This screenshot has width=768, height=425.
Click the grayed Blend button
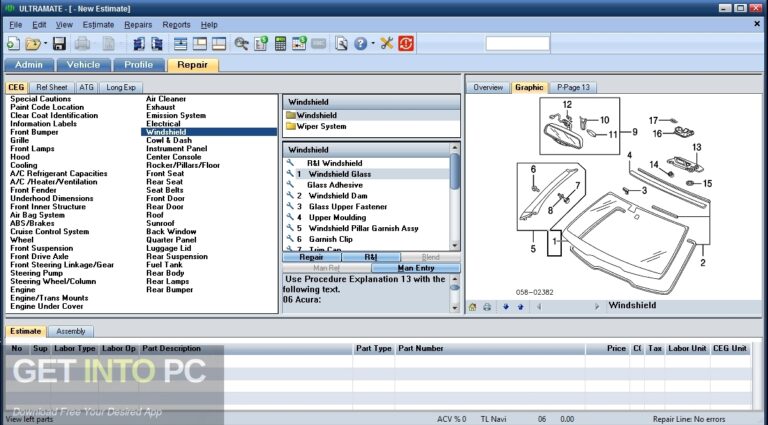(x=431, y=257)
